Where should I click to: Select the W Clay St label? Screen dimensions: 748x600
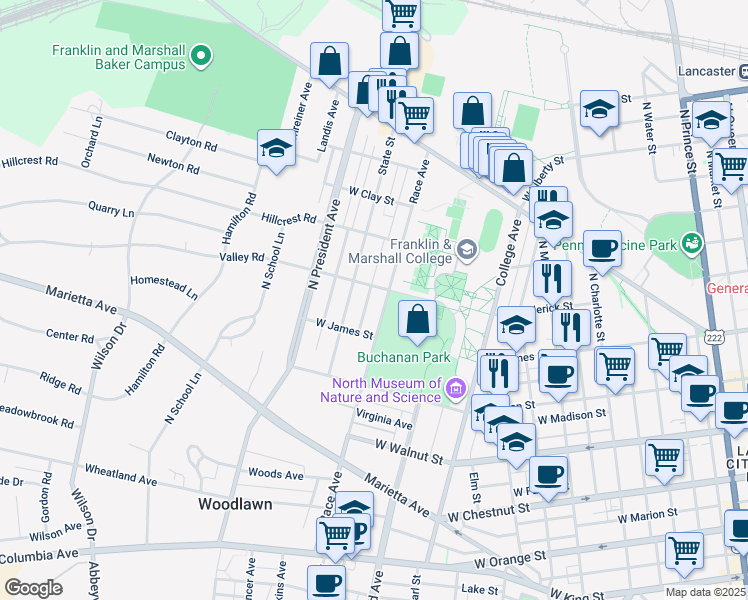(372, 196)
